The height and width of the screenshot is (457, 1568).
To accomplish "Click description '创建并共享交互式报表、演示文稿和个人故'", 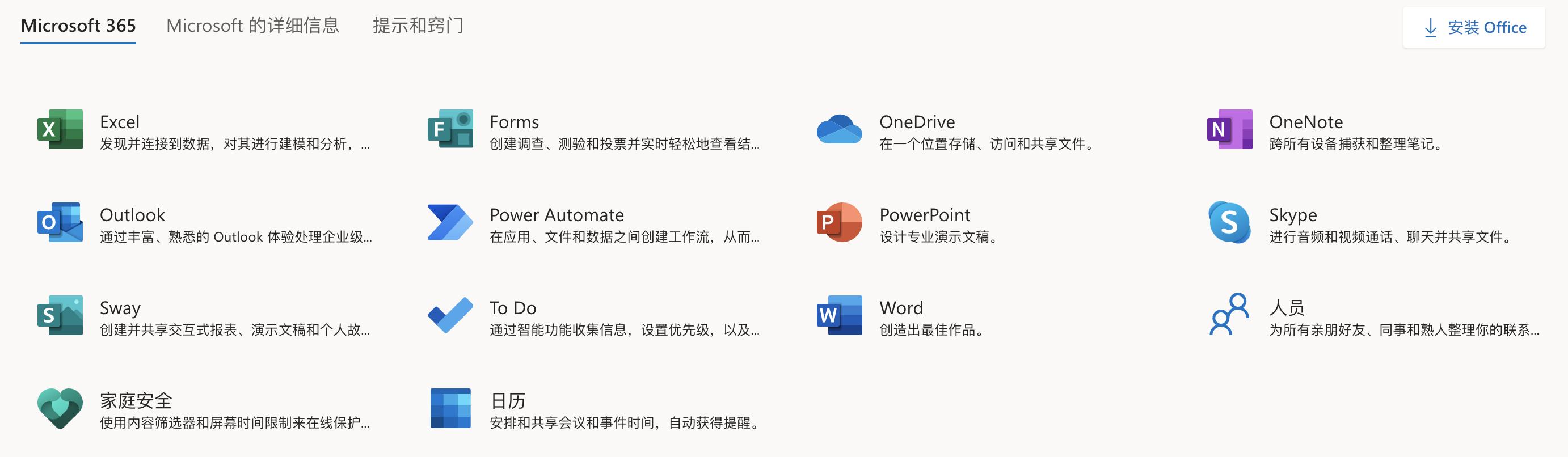I will coord(234,330).
